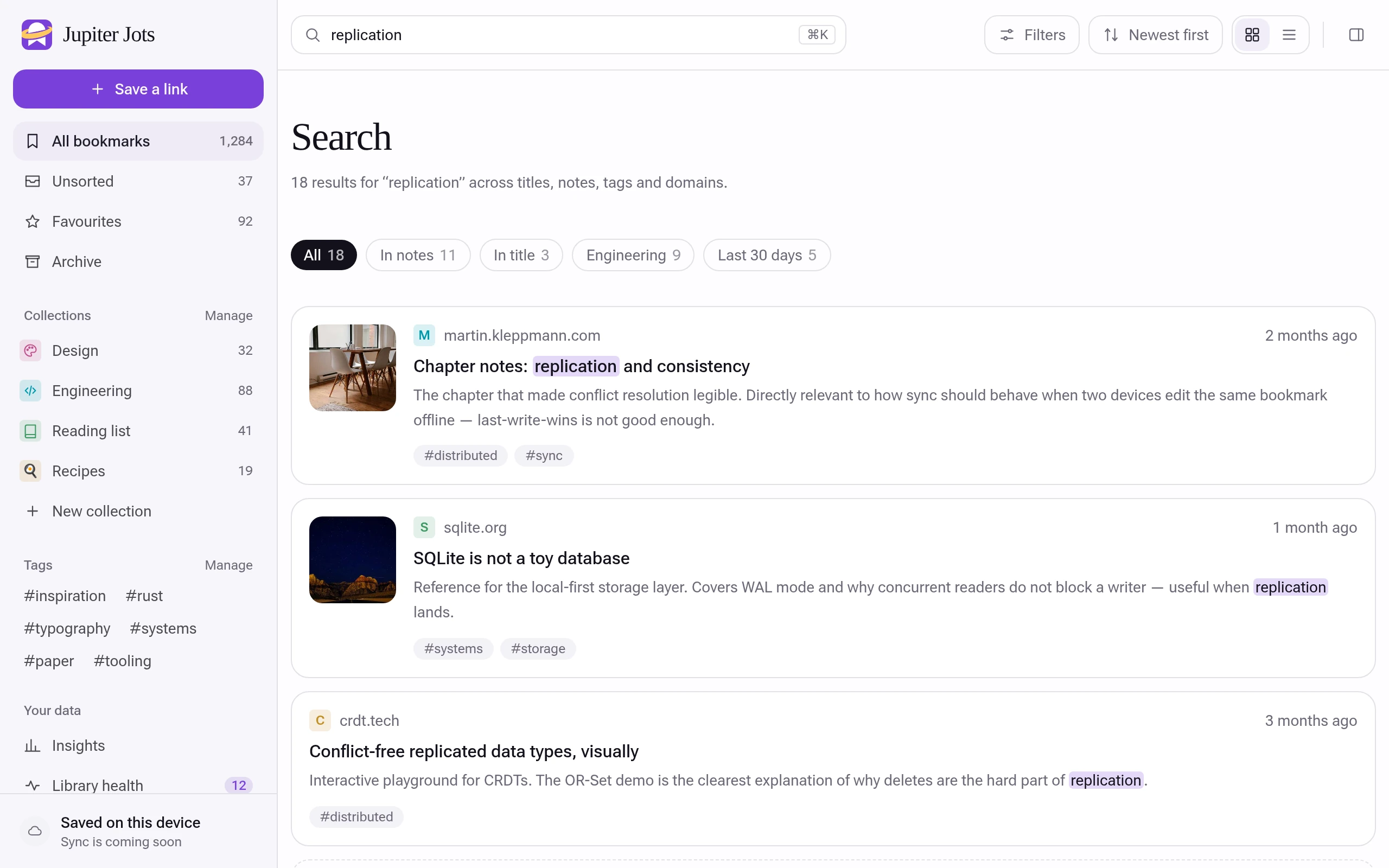Switch to grid view layout

(x=1252, y=35)
